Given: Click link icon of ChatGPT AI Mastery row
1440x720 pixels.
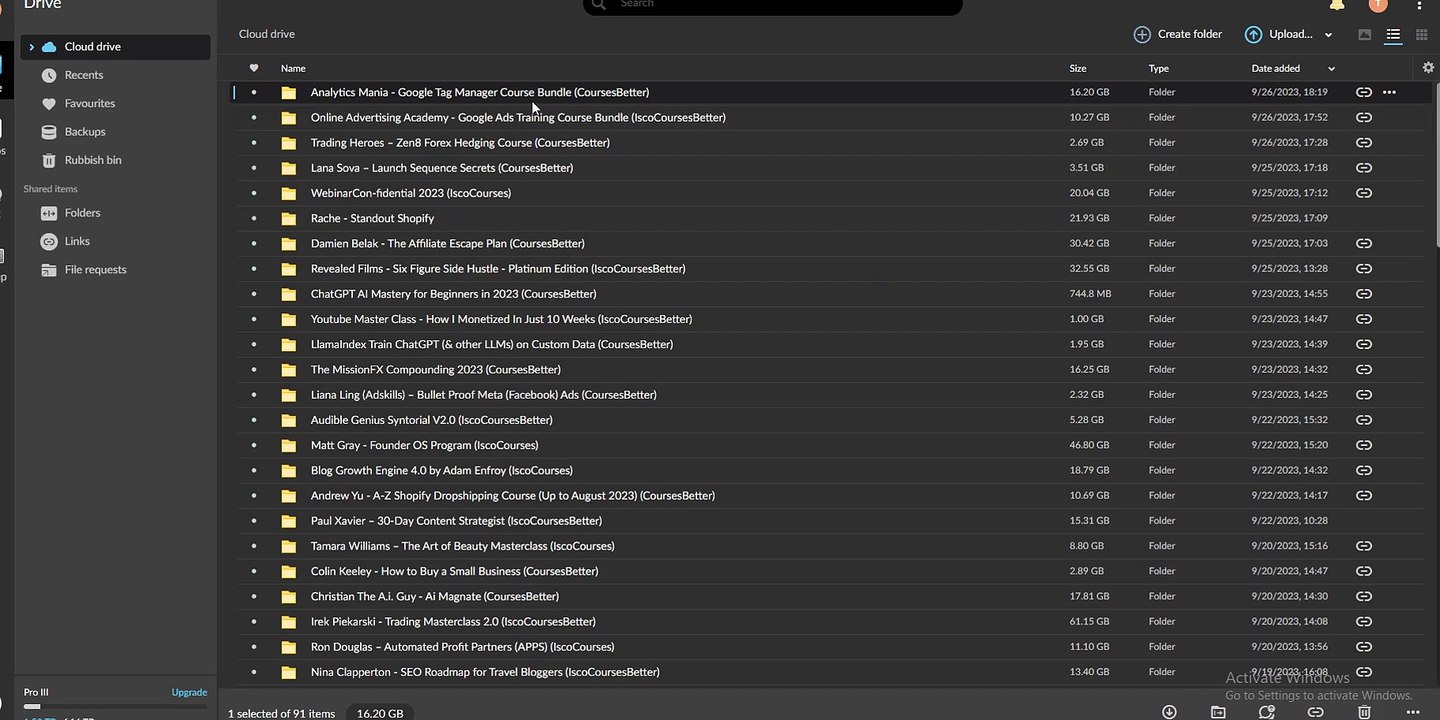Looking at the screenshot, I should pyautogui.click(x=1363, y=294).
